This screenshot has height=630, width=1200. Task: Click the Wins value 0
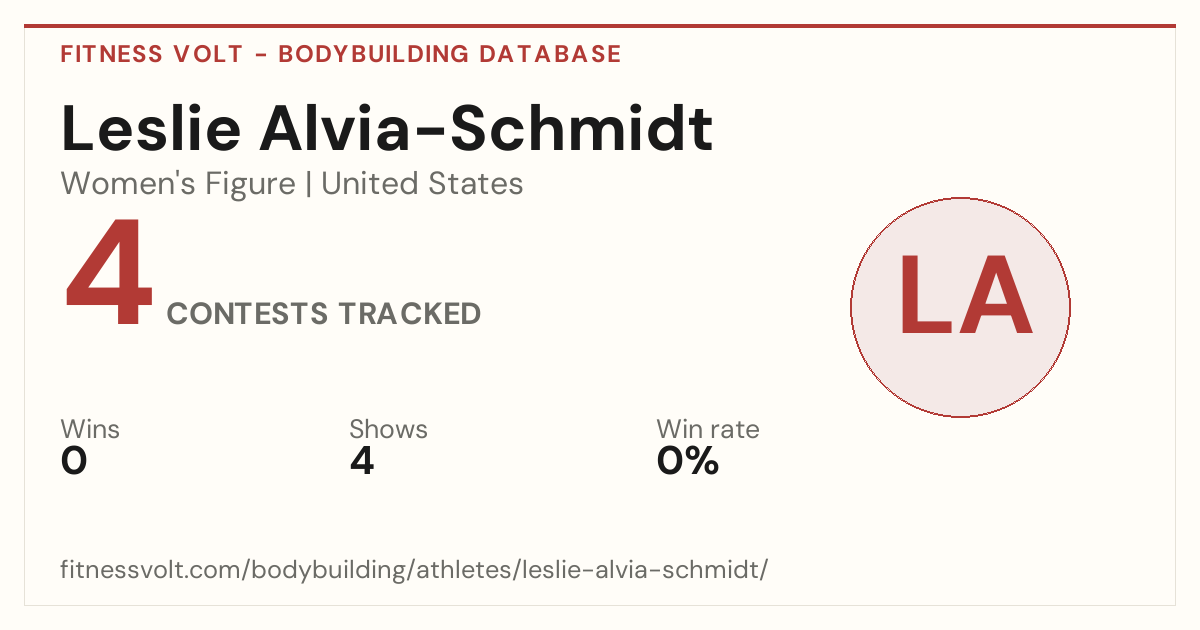pos(74,461)
